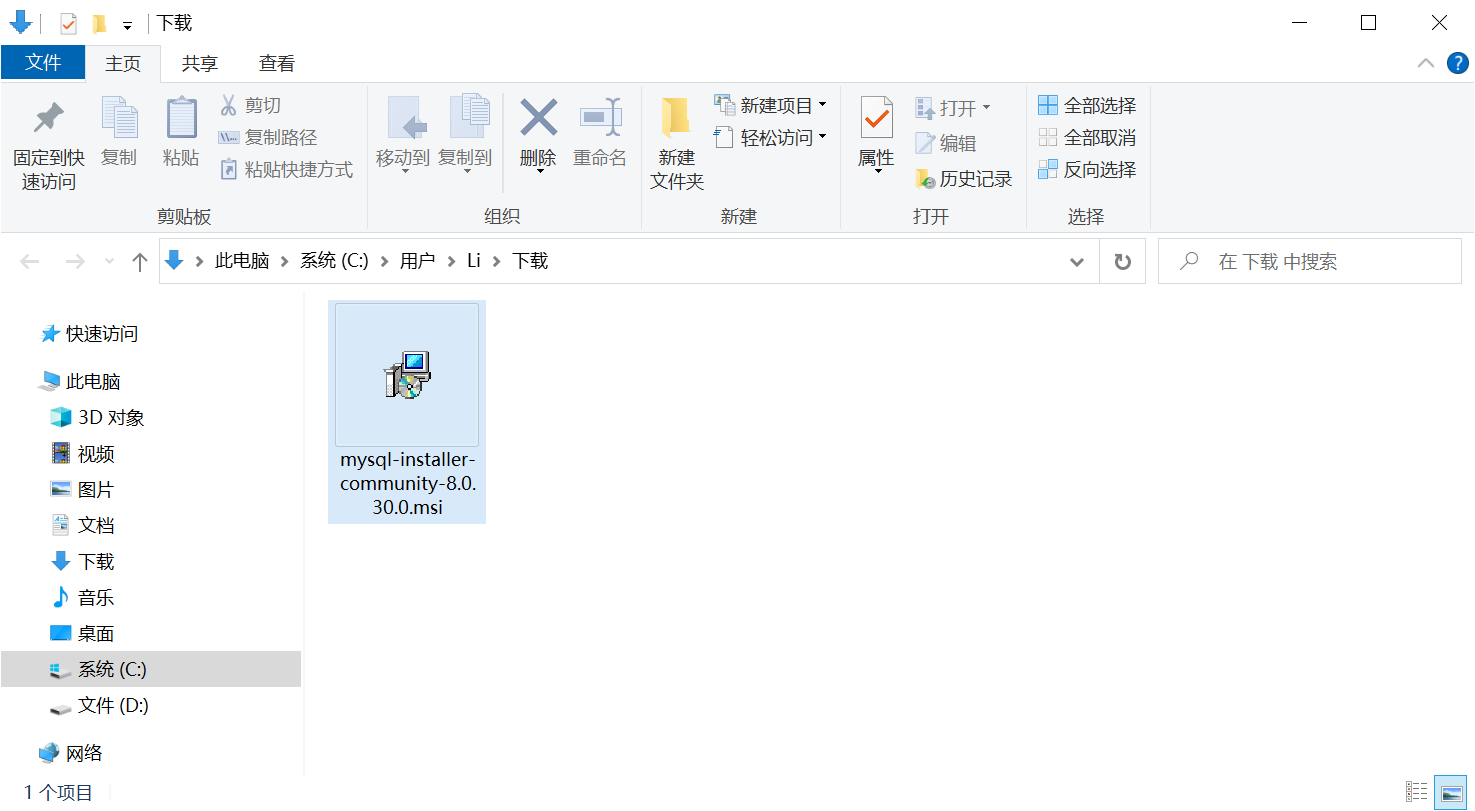Click 用户 breadcrumb in address bar
1475x811 pixels.
tap(418, 261)
